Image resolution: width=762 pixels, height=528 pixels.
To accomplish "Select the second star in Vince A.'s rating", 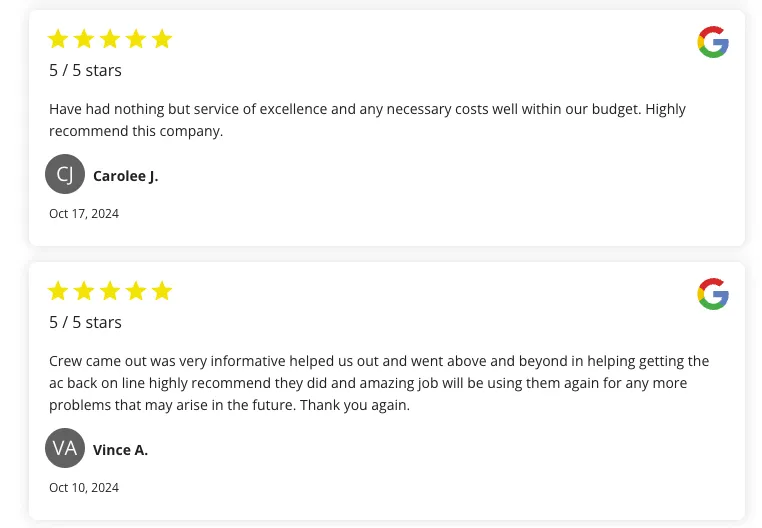I will click(84, 291).
